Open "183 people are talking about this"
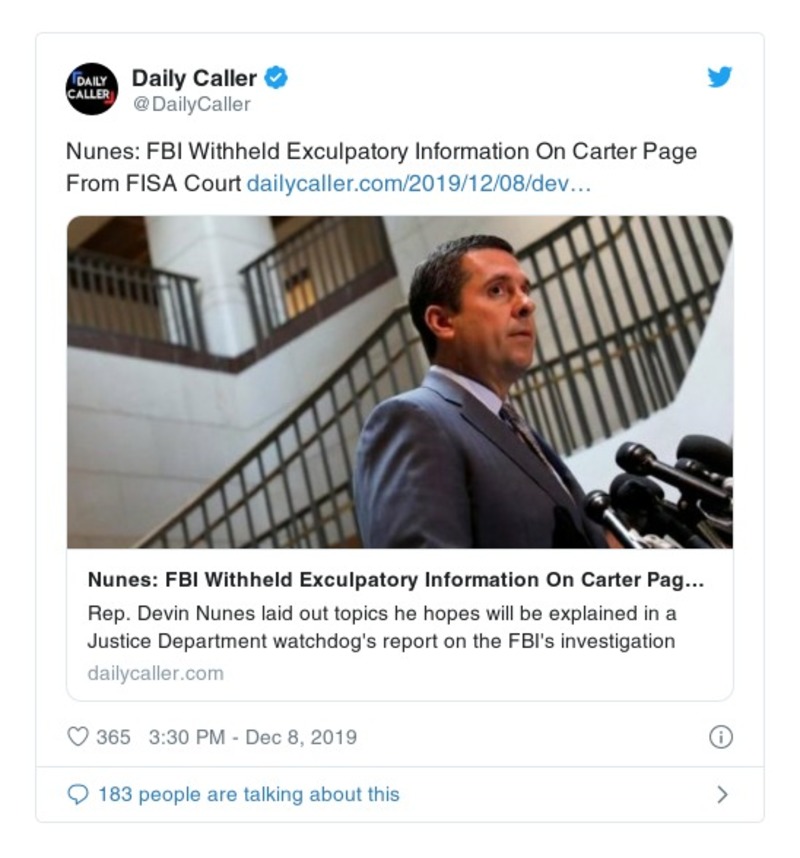The width and height of the screenshot is (800, 858). pos(248,794)
